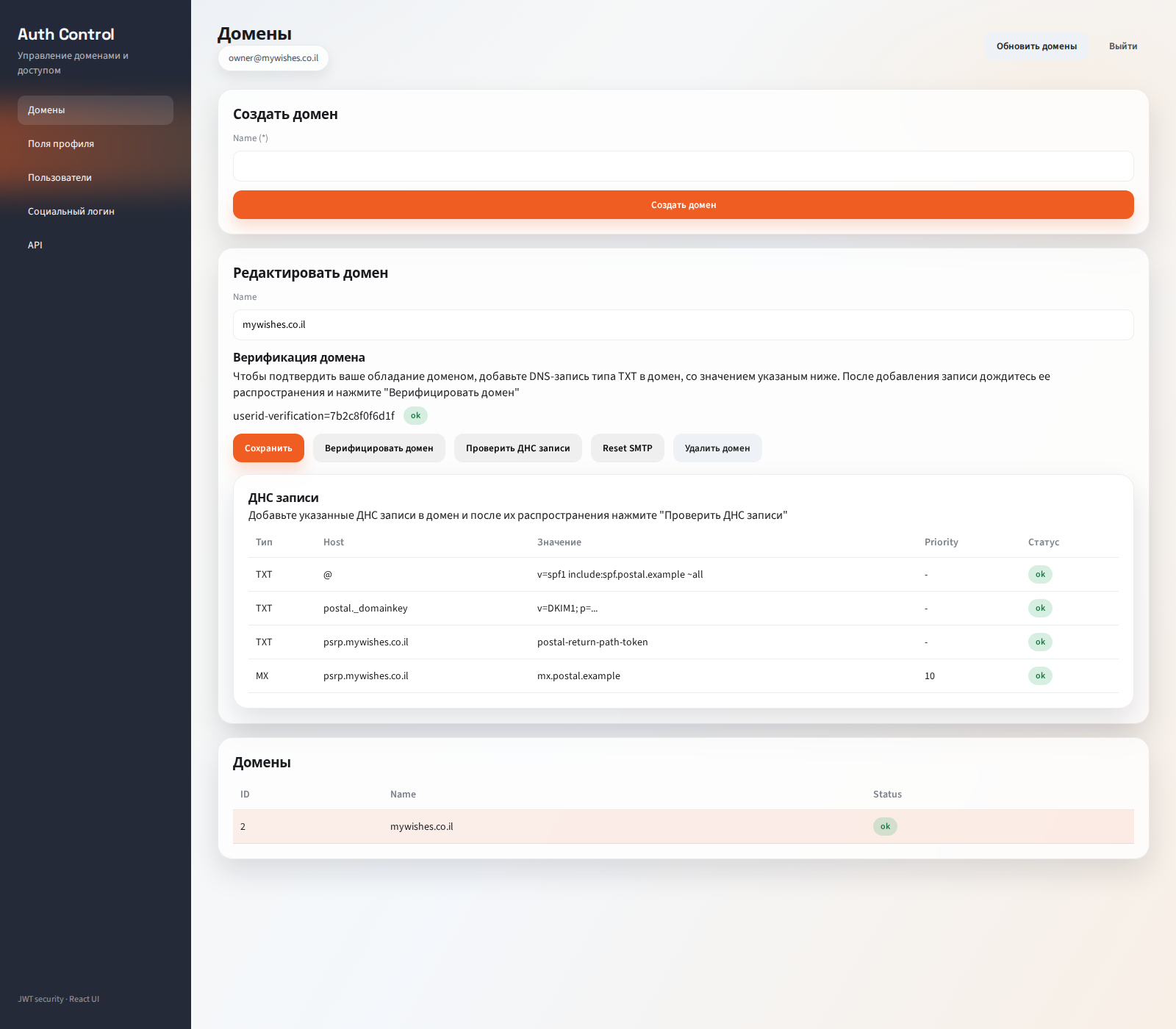Screen dimensions: 1176x1029
Task: Open Пользователи sidebar page
Action: click(96, 178)
